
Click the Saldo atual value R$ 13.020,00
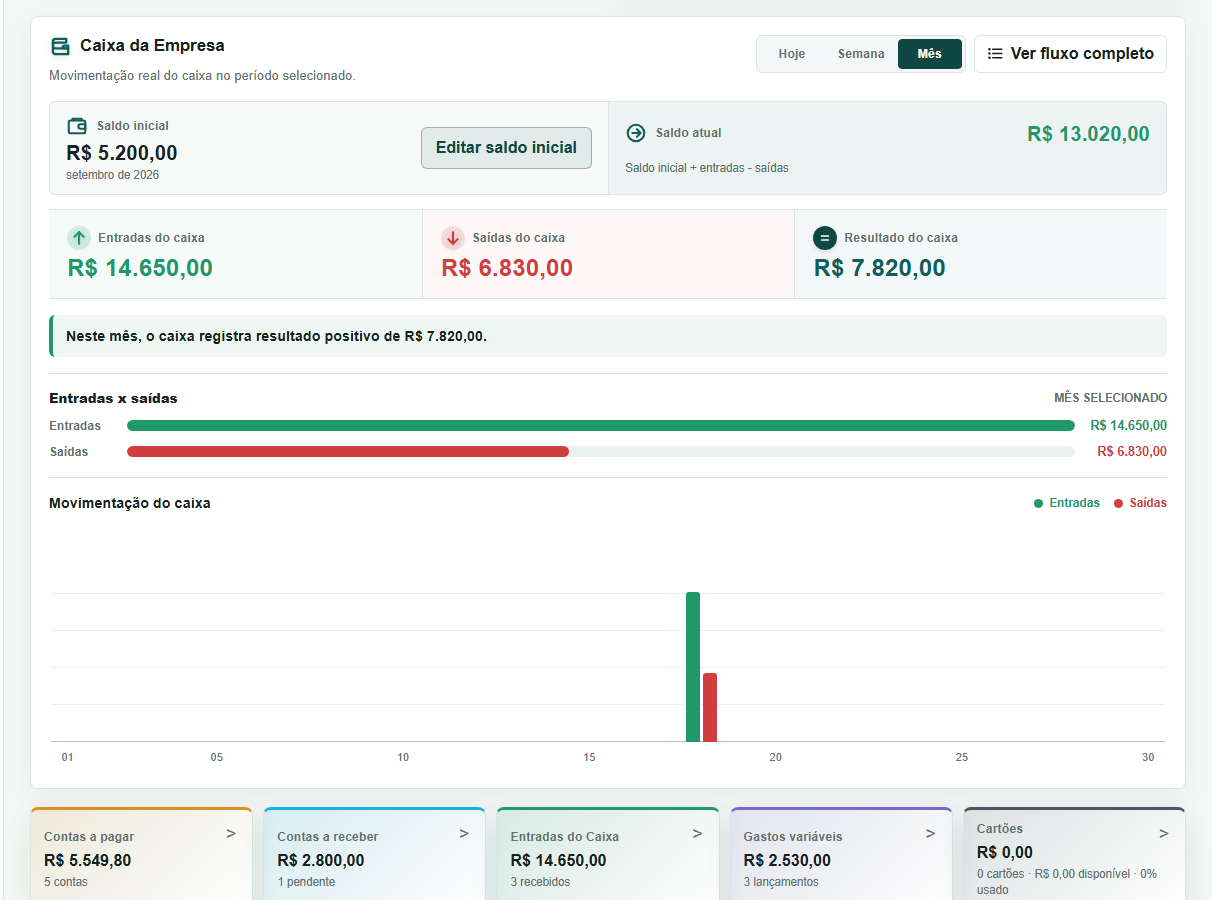pos(1088,134)
